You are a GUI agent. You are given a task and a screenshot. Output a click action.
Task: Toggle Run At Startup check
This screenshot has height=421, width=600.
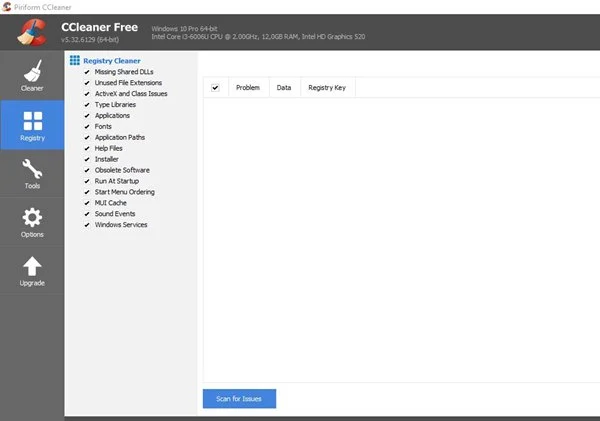87,181
